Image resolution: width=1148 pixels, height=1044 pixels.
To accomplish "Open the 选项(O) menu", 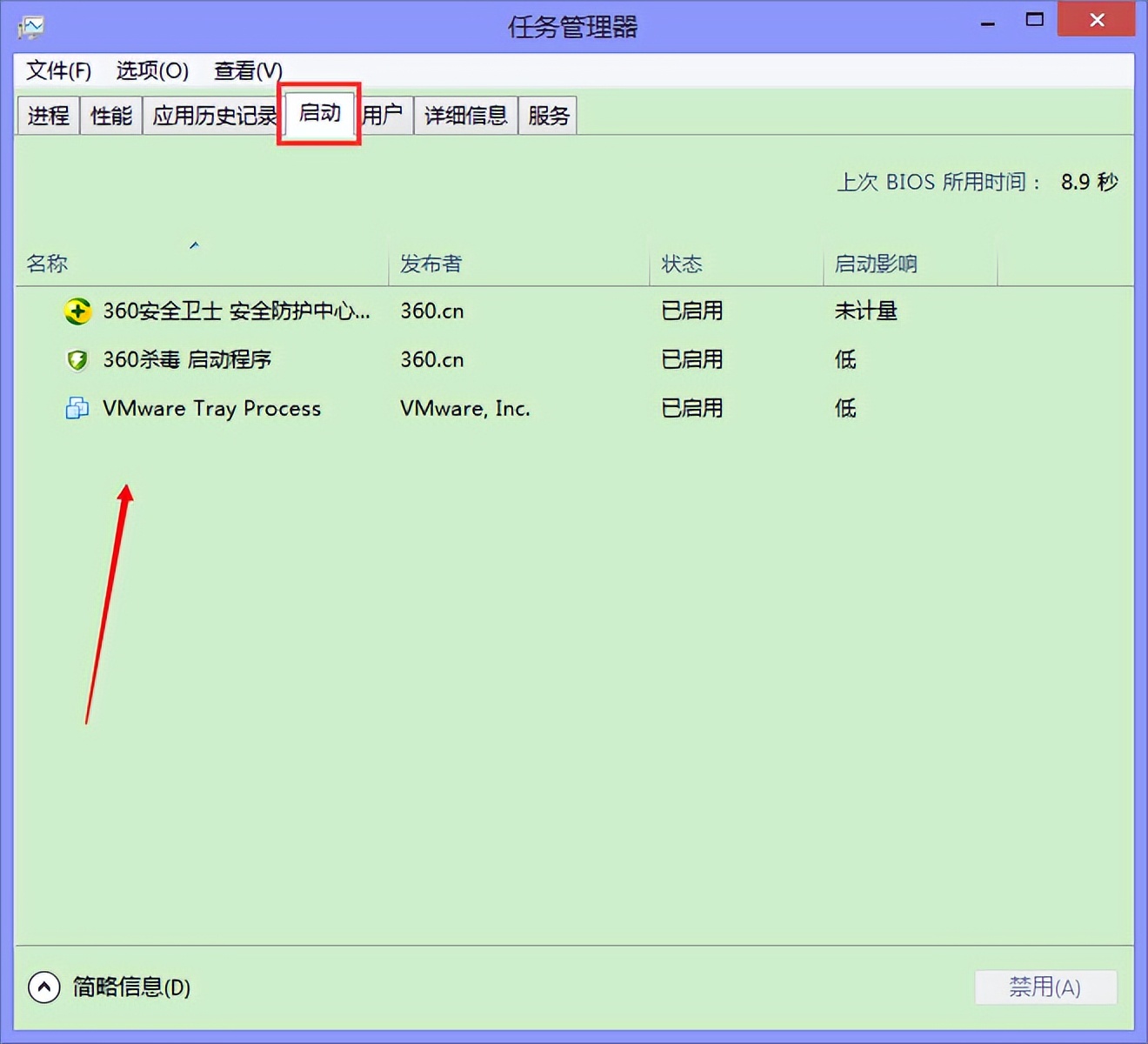I will coord(153,70).
